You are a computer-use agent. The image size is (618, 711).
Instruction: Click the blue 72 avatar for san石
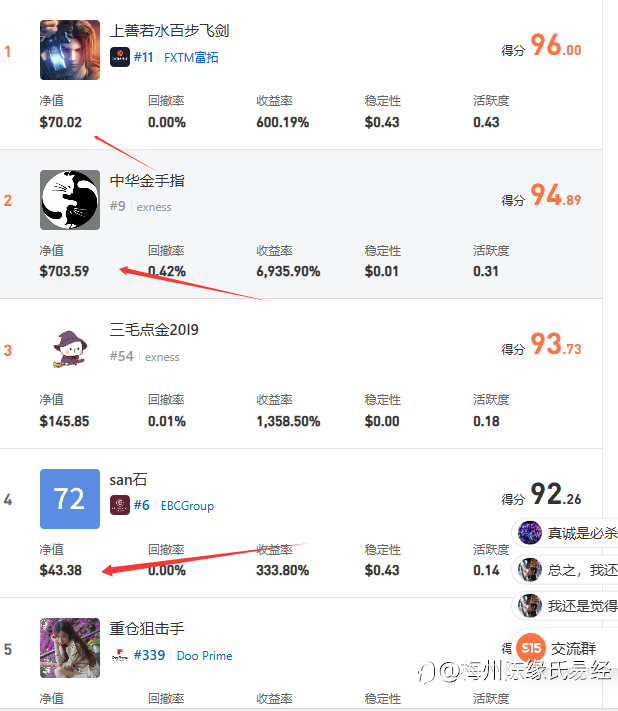click(x=70, y=499)
